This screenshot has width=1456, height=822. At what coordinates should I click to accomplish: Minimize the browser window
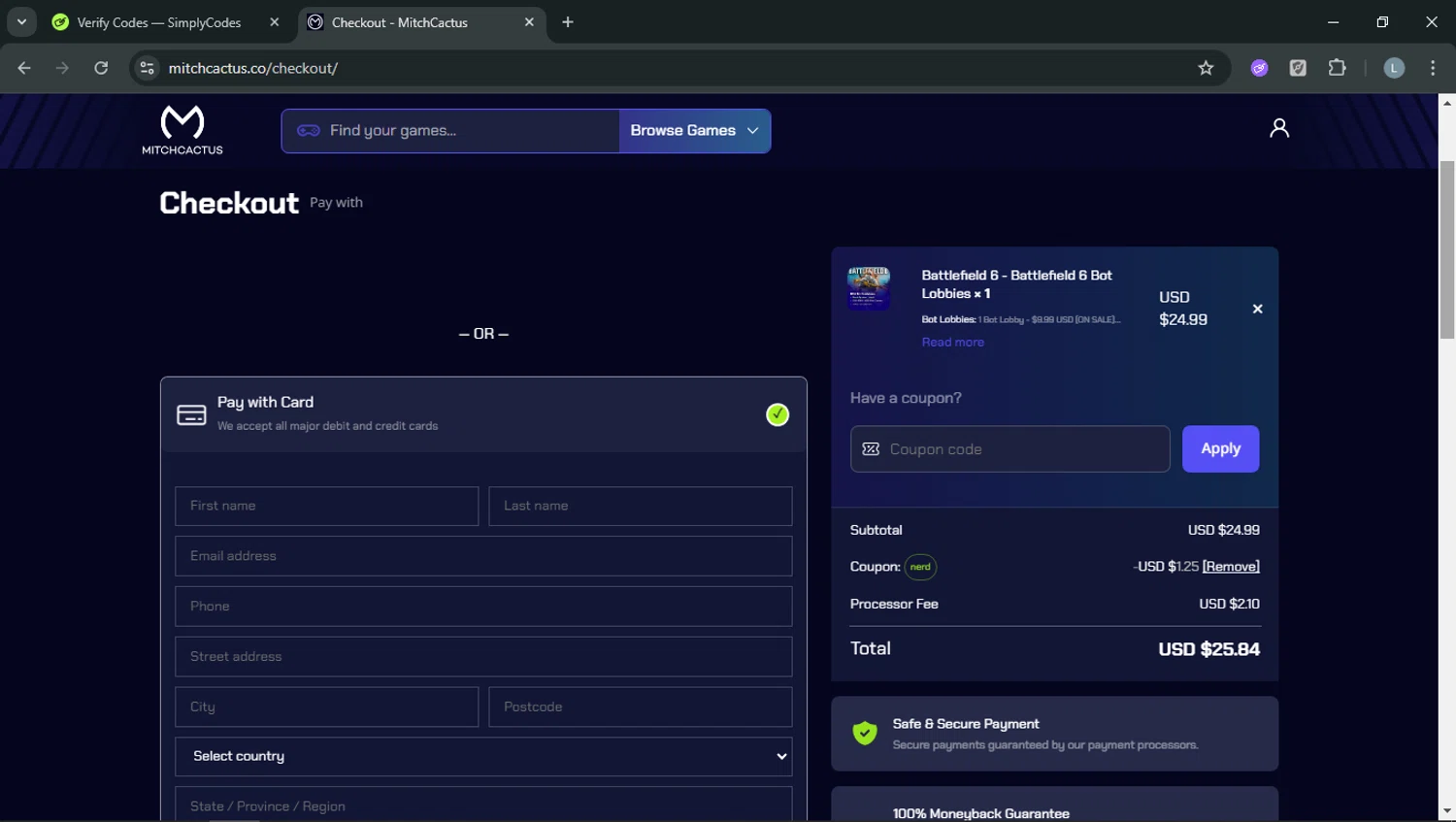[1333, 22]
